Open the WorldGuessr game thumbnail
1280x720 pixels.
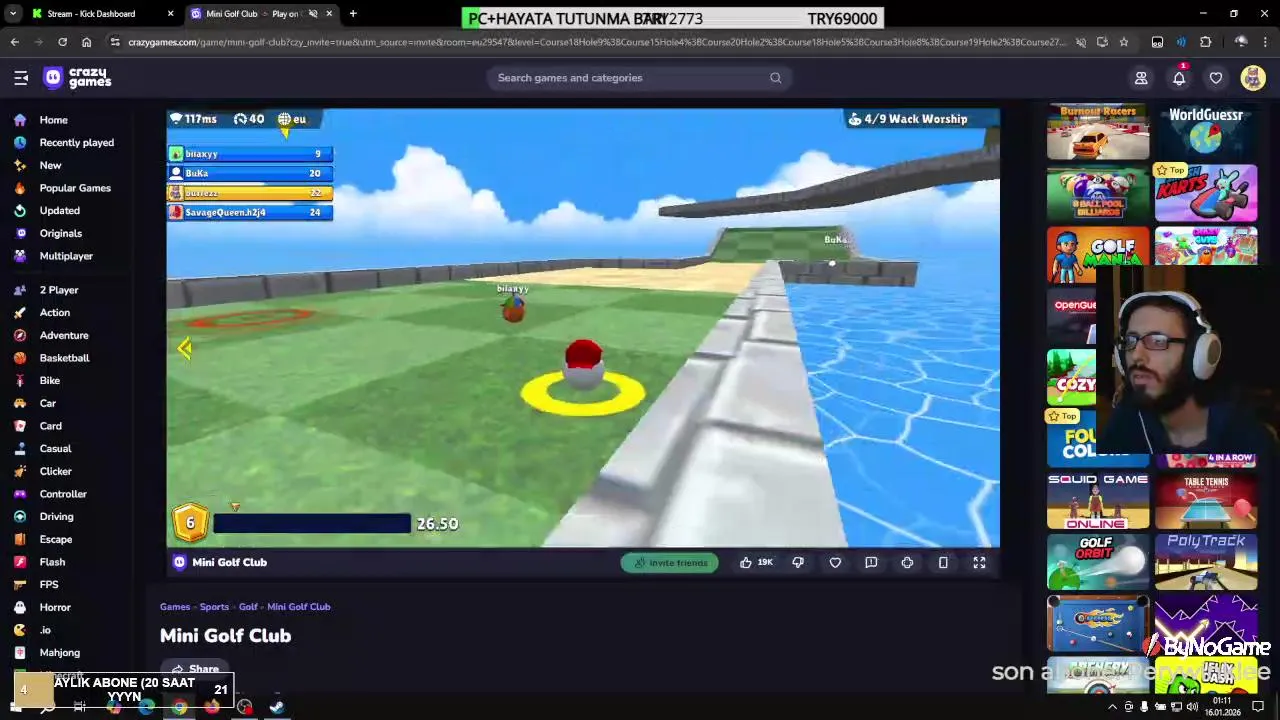tap(1206, 132)
